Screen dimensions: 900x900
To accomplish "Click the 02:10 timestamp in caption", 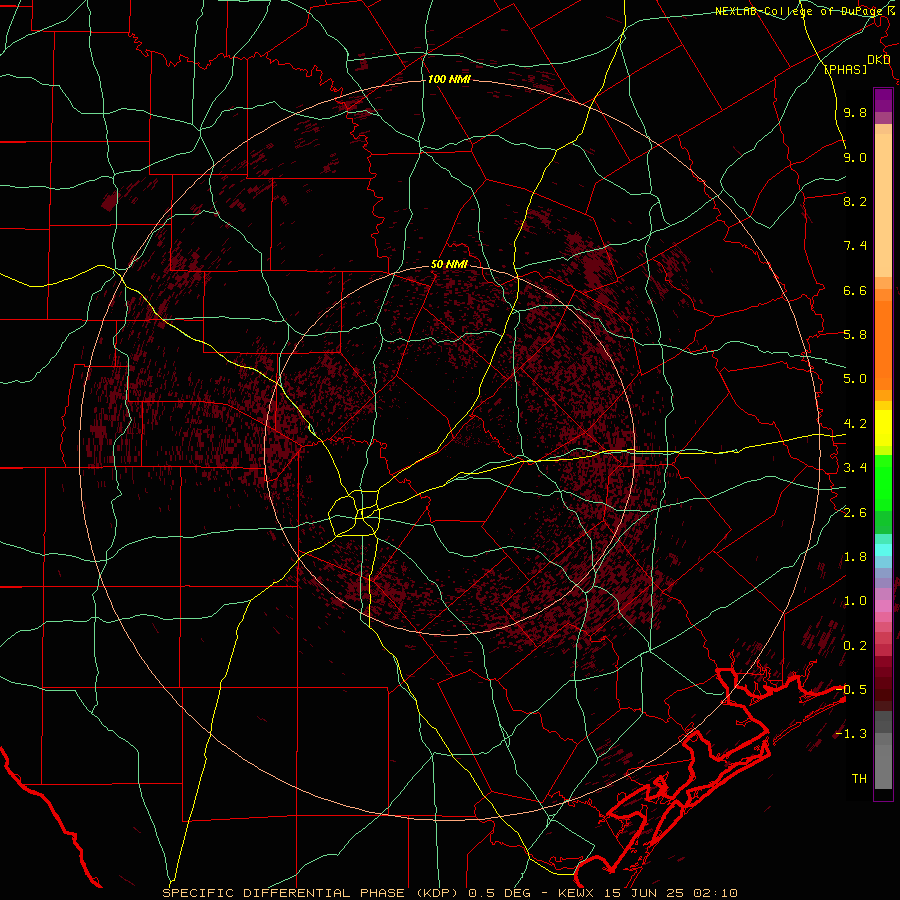I will (715, 893).
